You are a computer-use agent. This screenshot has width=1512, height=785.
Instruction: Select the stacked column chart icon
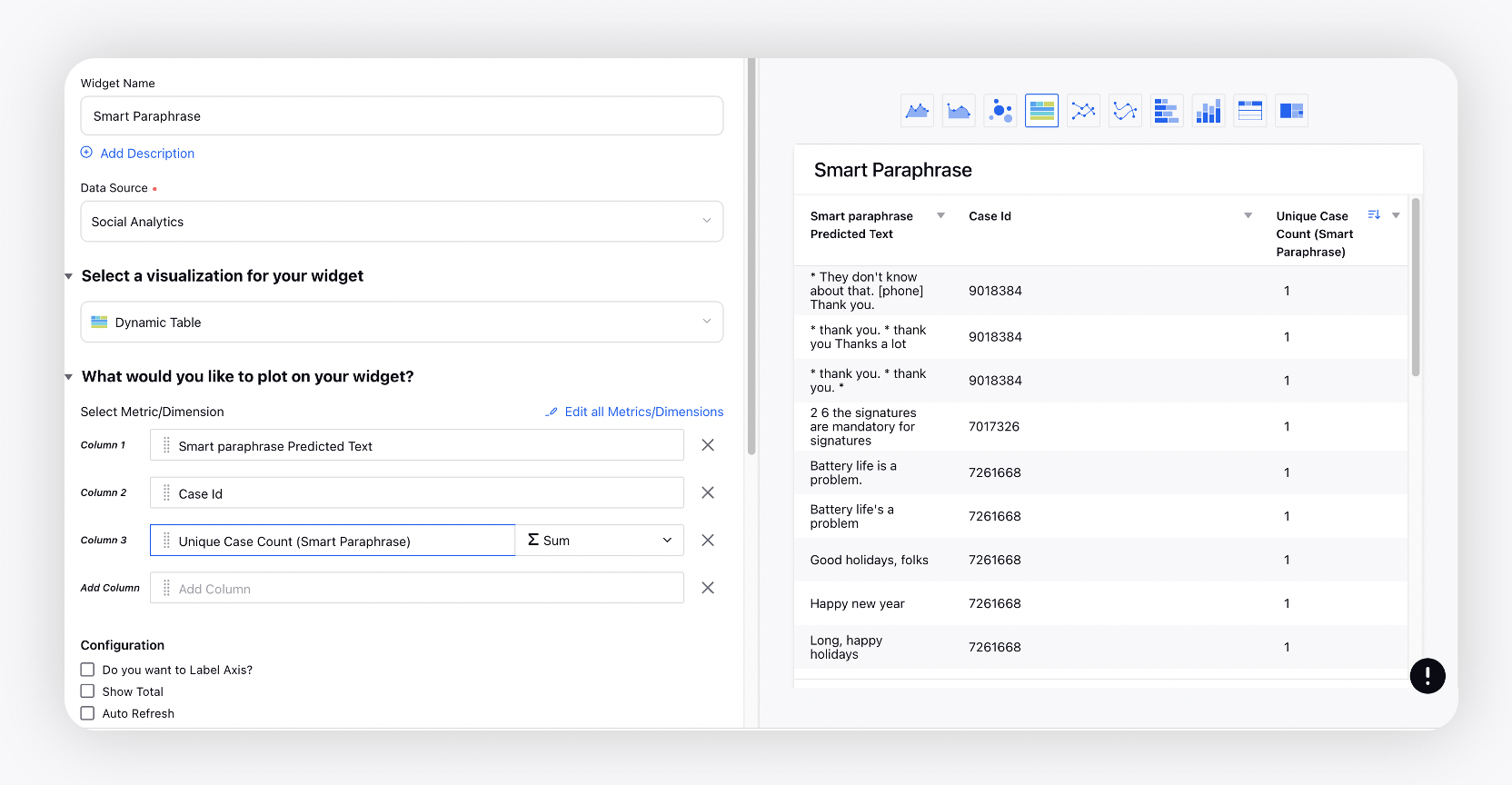point(1209,111)
